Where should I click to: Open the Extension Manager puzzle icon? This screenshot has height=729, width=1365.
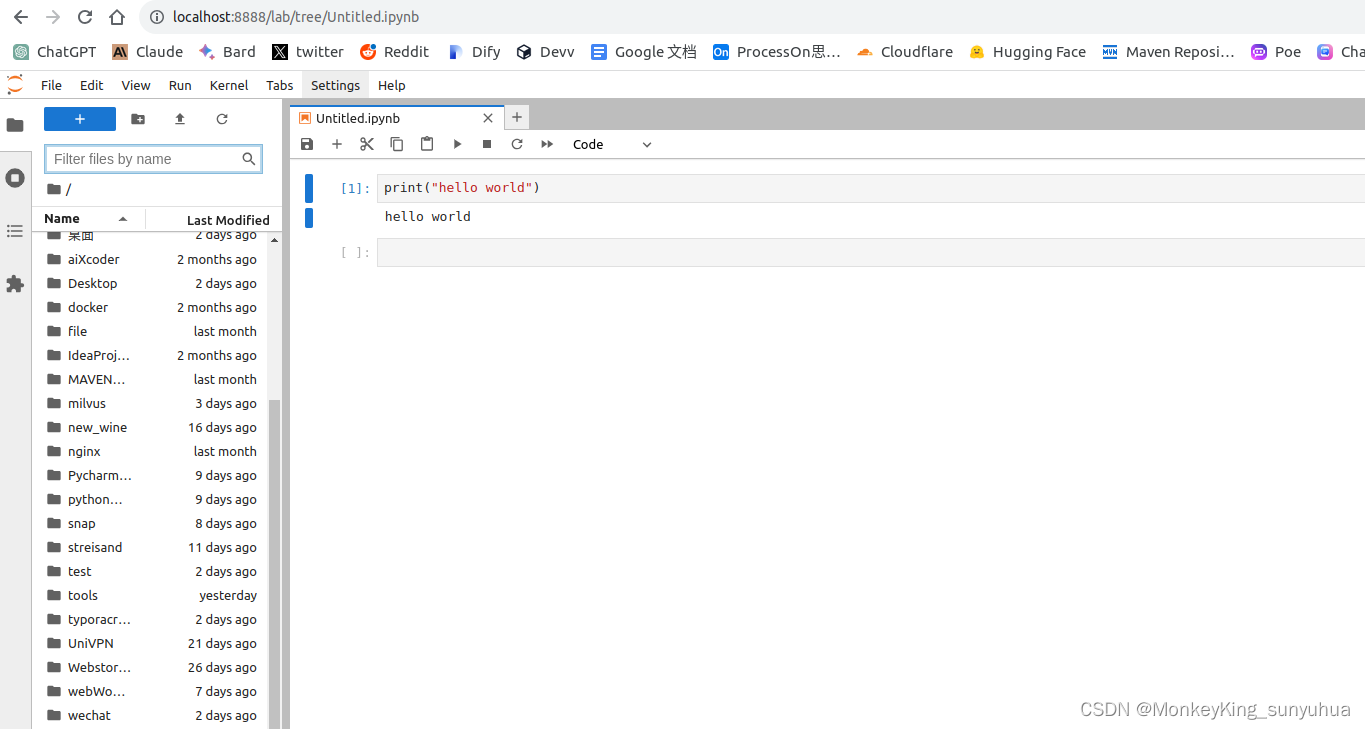15,284
